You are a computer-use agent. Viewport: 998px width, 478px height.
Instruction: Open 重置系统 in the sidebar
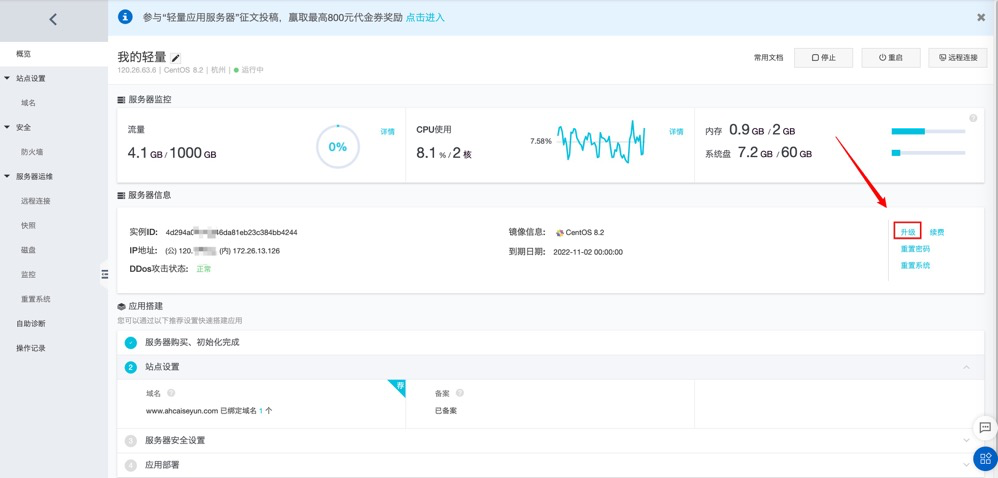(36, 299)
